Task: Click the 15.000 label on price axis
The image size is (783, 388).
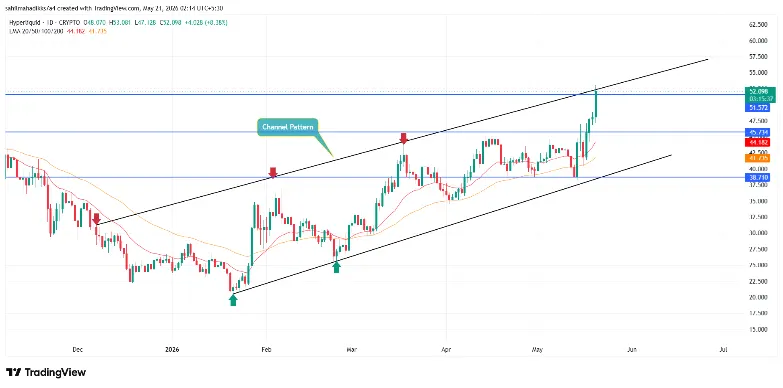Action: pyautogui.click(x=759, y=330)
